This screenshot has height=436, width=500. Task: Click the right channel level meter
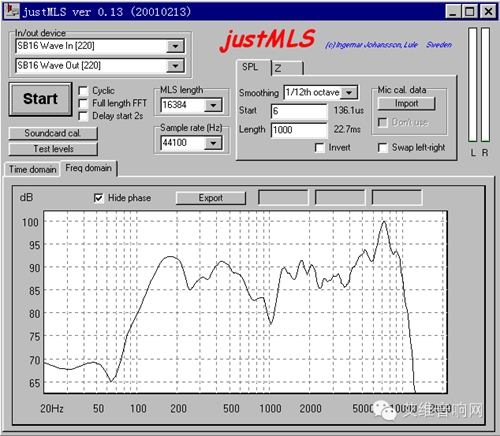[x=485, y=85]
